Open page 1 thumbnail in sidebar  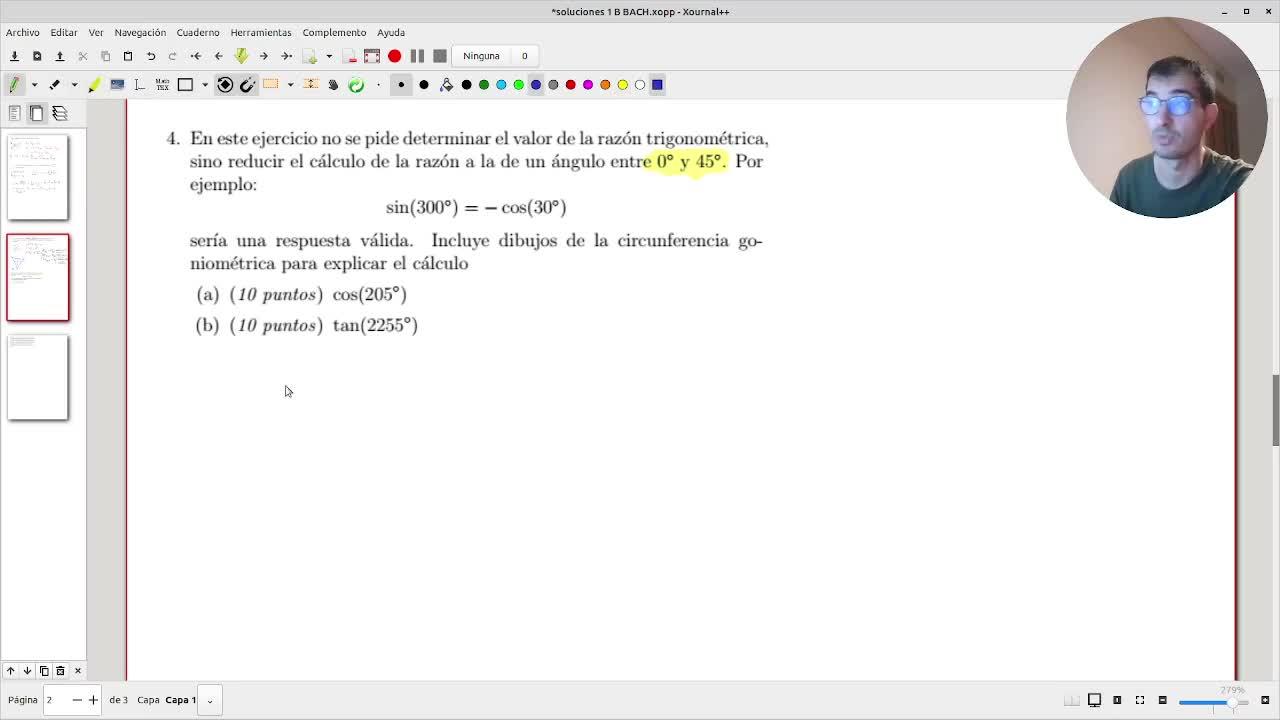click(x=38, y=178)
